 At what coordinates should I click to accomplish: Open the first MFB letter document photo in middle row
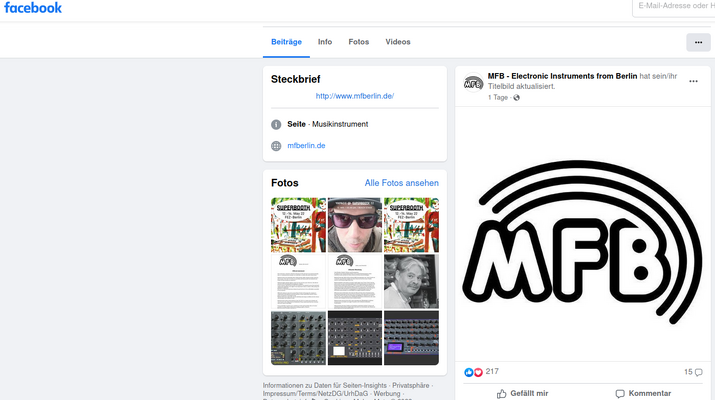point(298,281)
